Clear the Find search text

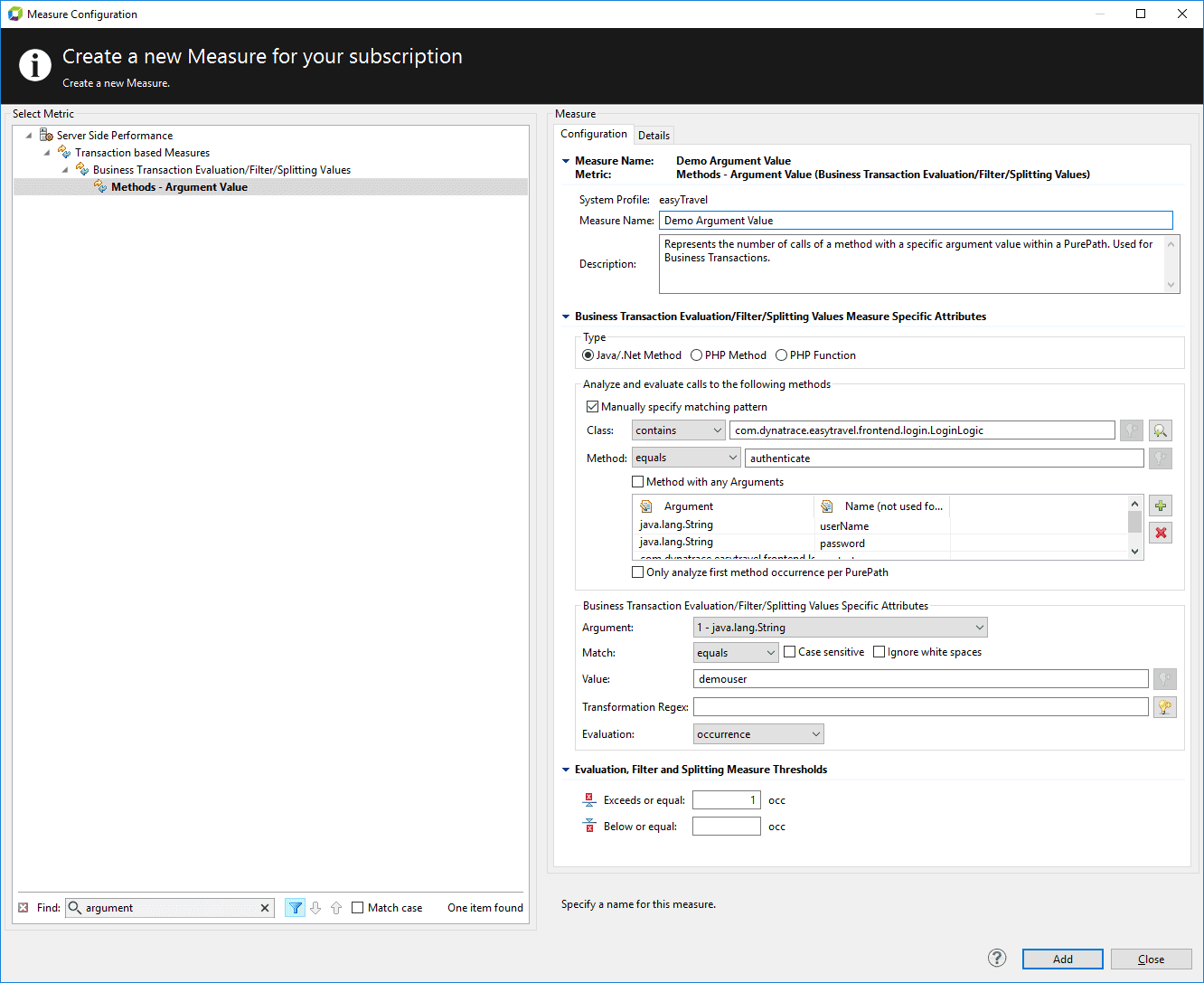click(x=265, y=908)
